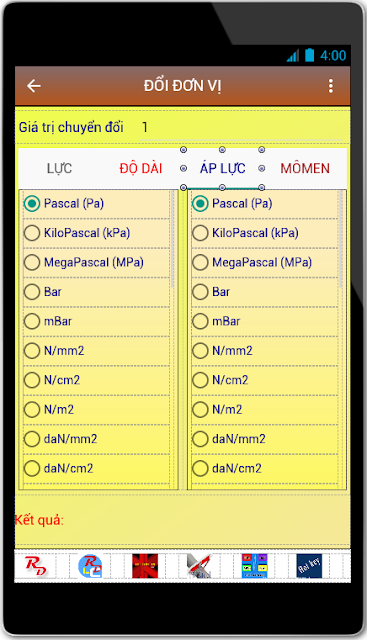Choose mBar in the left list
This screenshot has width=367, height=640.
(x=96, y=321)
